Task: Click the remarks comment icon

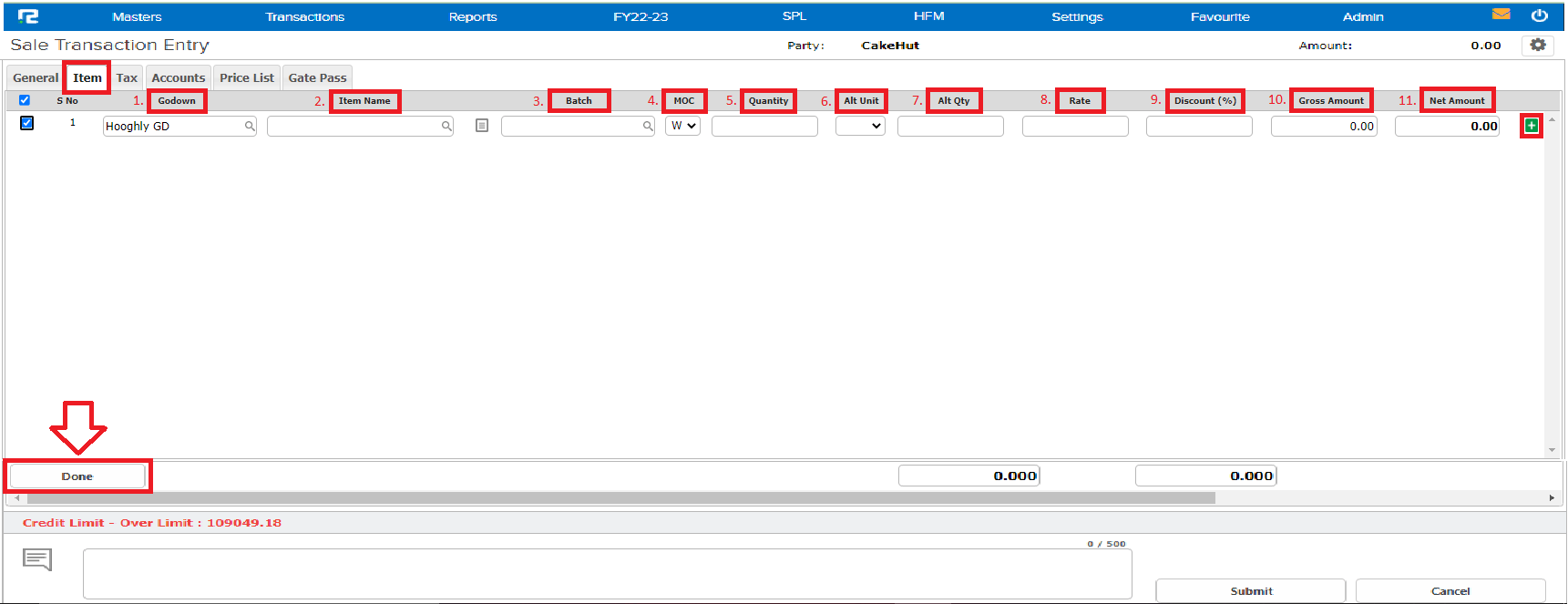Action: [37, 559]
